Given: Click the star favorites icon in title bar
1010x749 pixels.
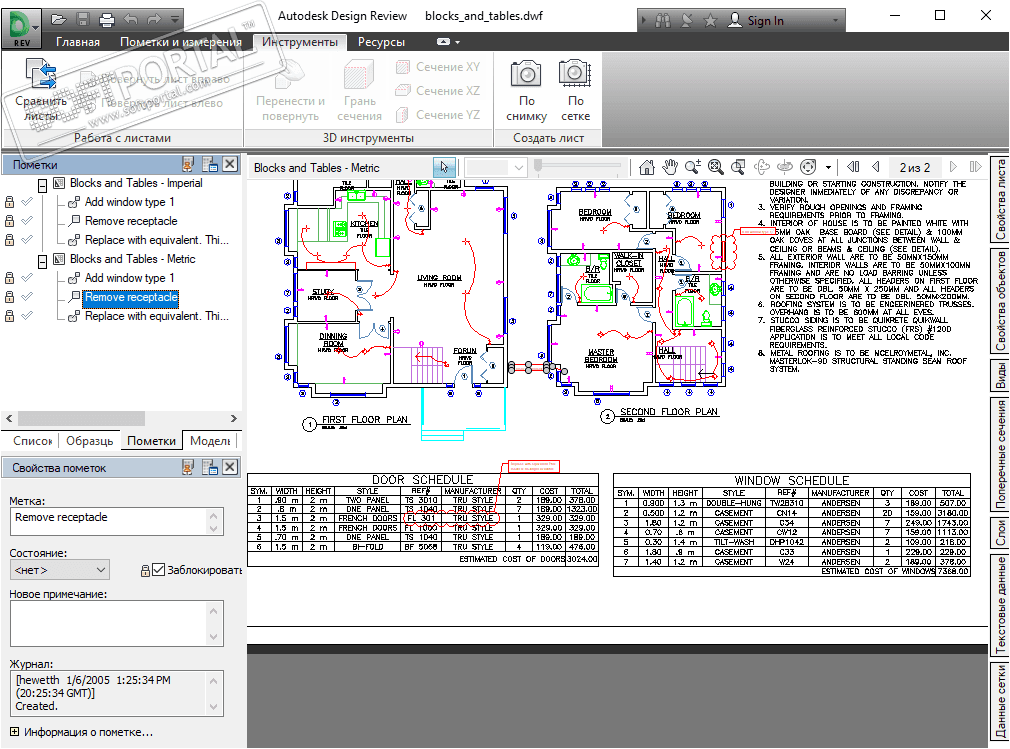Looking at the screenshot, I should point(710,21).
